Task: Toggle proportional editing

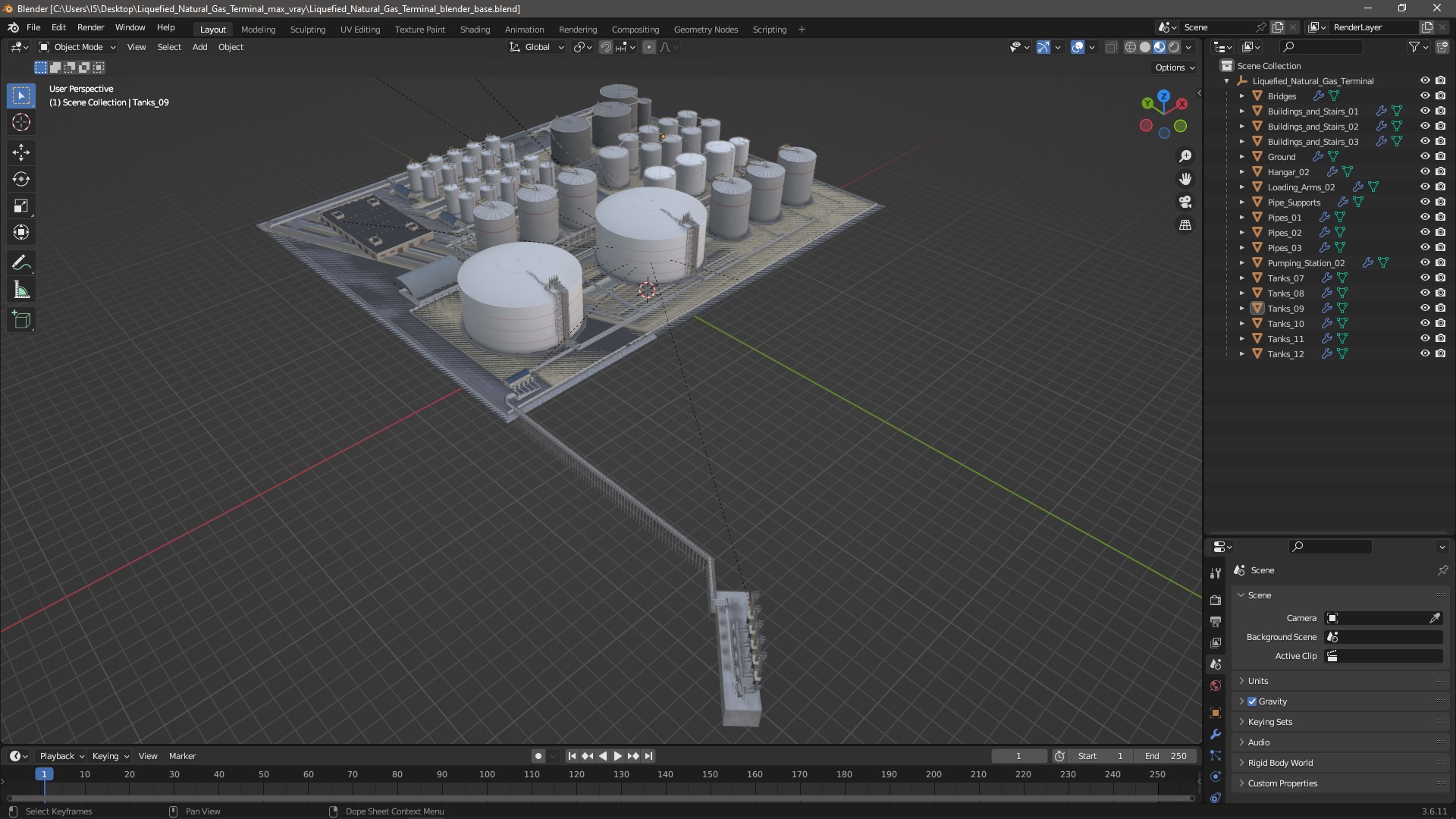Action: [649, 47]
